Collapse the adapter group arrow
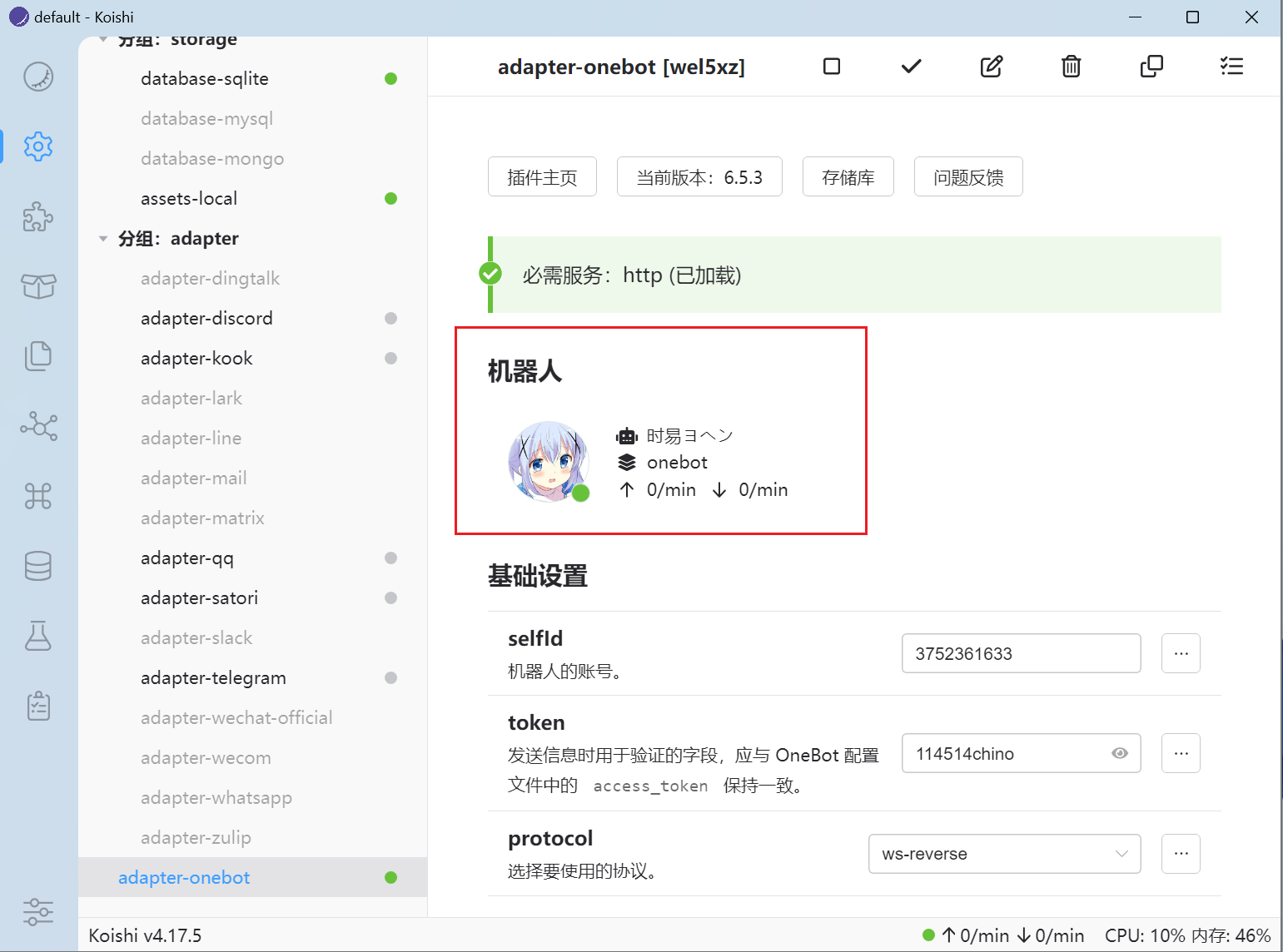The width and height of the screenshot is (1283, 952). pos(103,239)
